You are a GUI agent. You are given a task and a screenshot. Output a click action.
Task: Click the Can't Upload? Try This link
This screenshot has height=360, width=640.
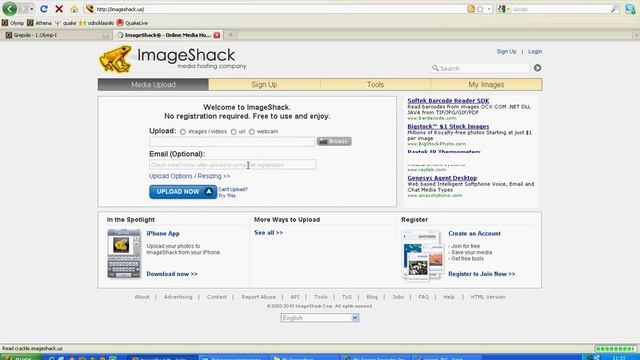(x=233, y=192)
